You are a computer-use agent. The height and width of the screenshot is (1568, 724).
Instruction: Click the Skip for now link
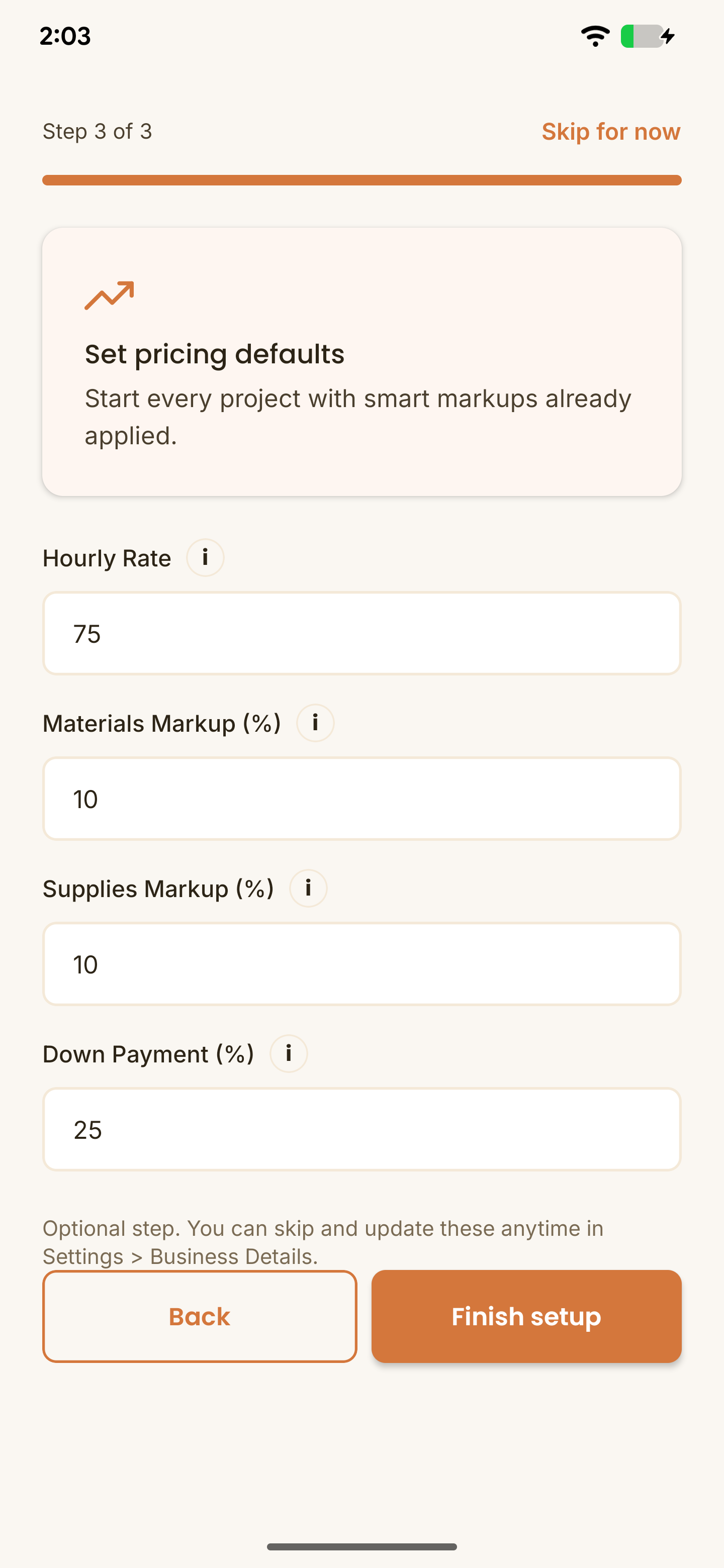point(611,132)
